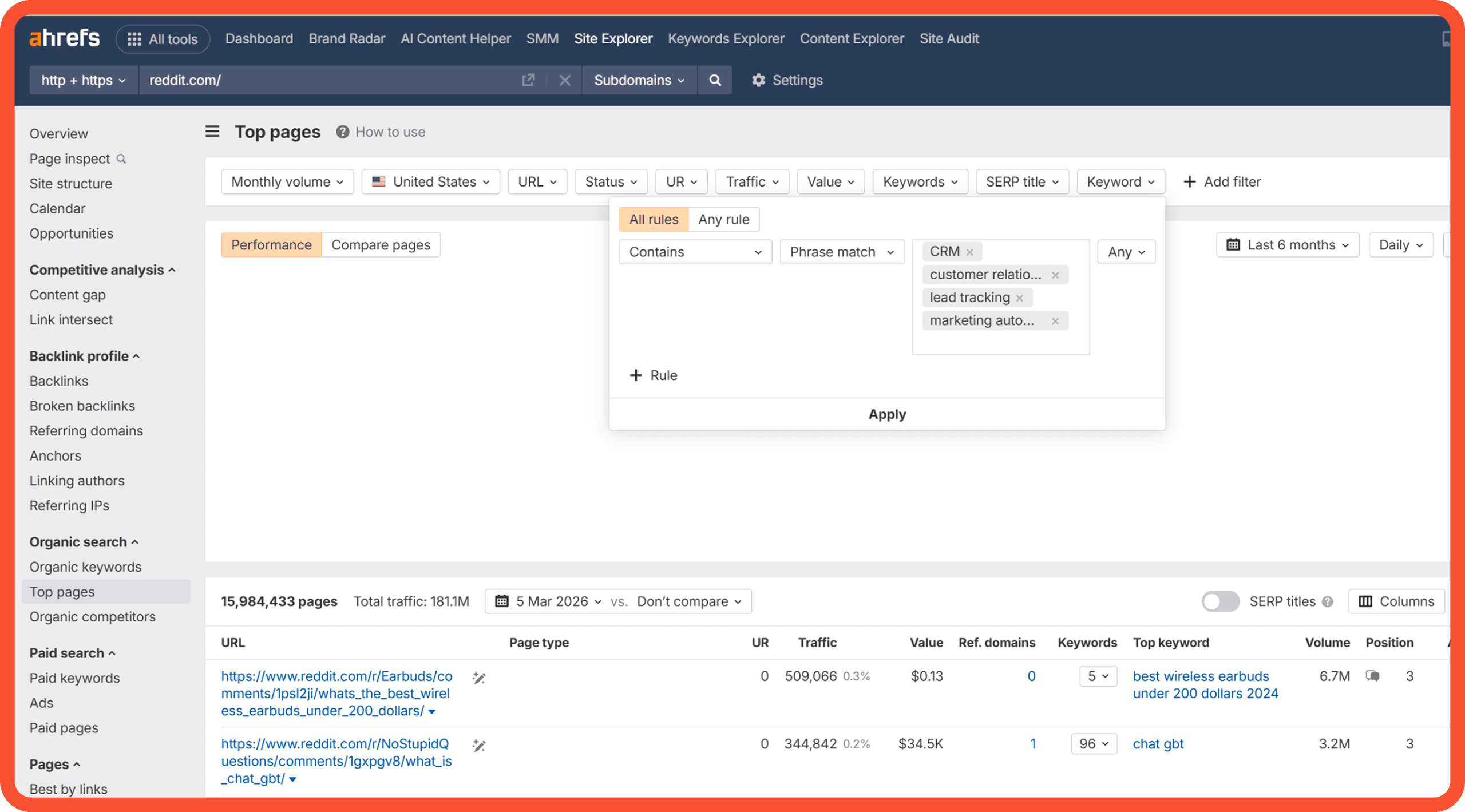
Task: Open the Contains rule dropdown
Action: coord(695,252)
